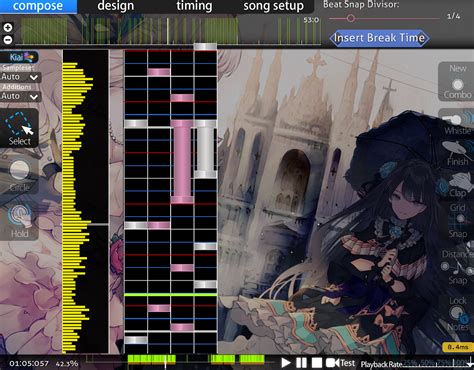This screenshot has height=370, width=474.
Task: Zoom out the timeline with minus icon
Action: pos(8,40)
